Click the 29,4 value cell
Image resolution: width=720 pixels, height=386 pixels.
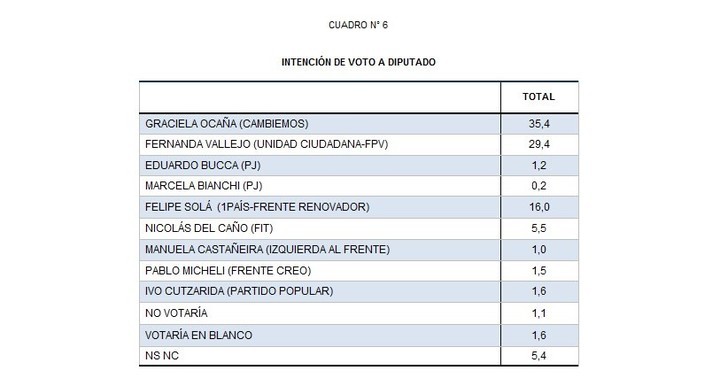(x=539, y=144)
